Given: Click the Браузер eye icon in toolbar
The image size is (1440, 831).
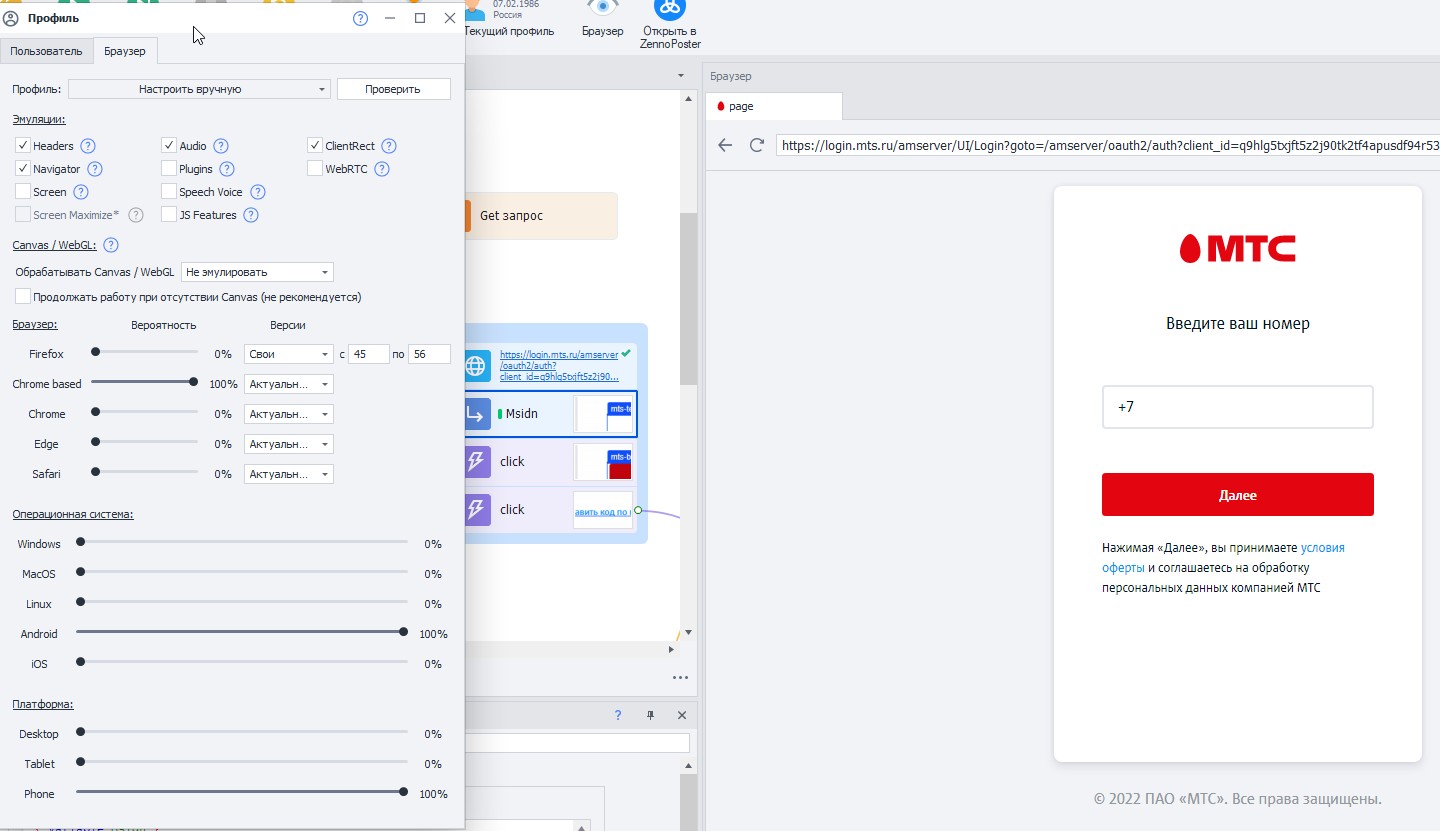Looking at the screenshot, I should click(602, 9).
